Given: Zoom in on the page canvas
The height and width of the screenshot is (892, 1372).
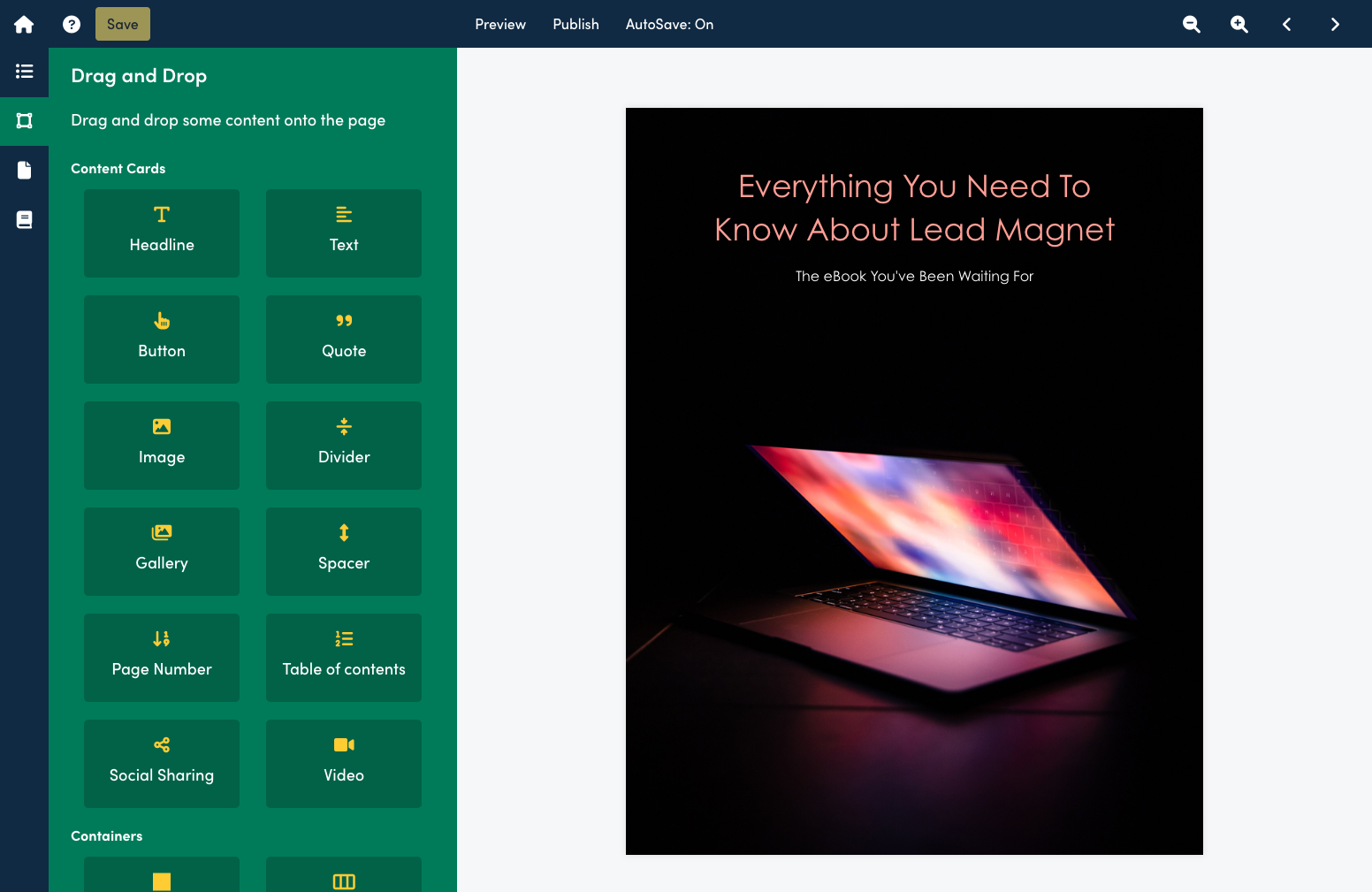Looking at the screenshot, I should (1239, 24).
